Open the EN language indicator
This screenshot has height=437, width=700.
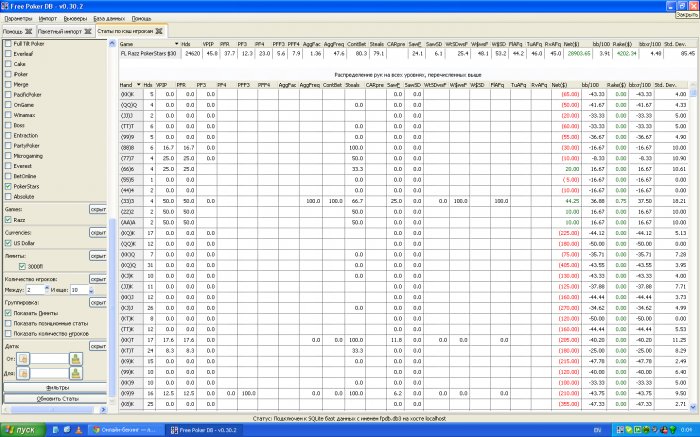(x=597, y=430)
